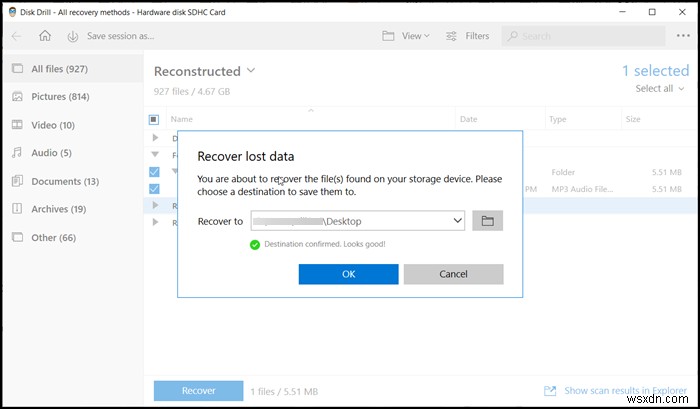Uncheck the second checked row checkbox
This screenshot has width=700, height=409.
pyautogui.click(x=153, y=188)
